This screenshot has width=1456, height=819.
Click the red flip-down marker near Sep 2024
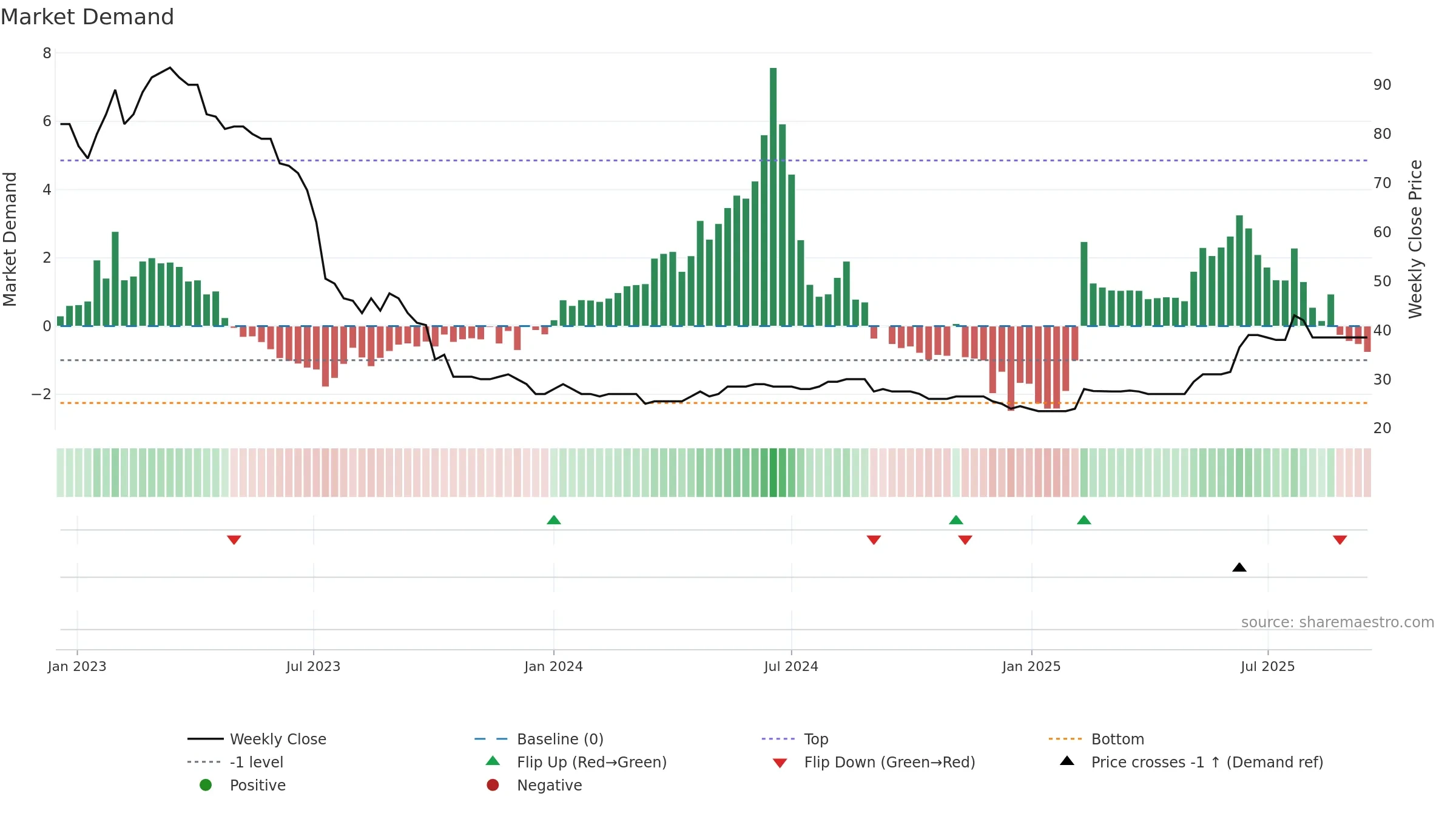[x=874, y=540]
